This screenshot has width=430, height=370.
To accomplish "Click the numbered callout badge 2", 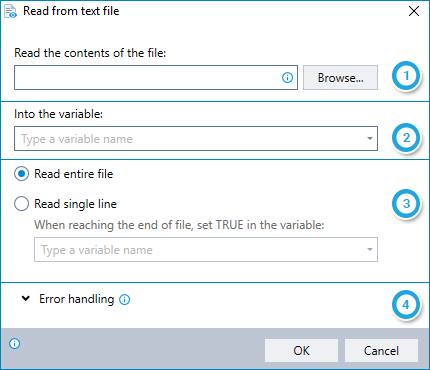I will (x=406, y=138).
